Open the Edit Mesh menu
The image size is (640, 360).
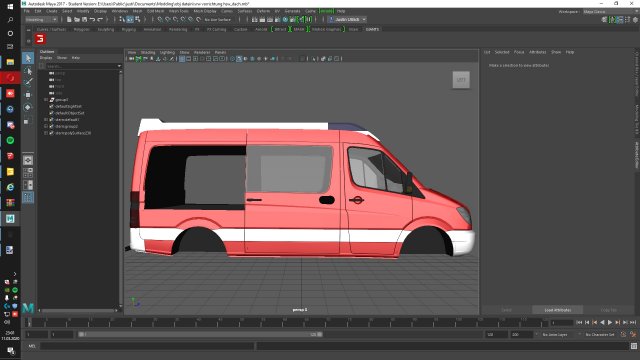[x=156, y=11]
